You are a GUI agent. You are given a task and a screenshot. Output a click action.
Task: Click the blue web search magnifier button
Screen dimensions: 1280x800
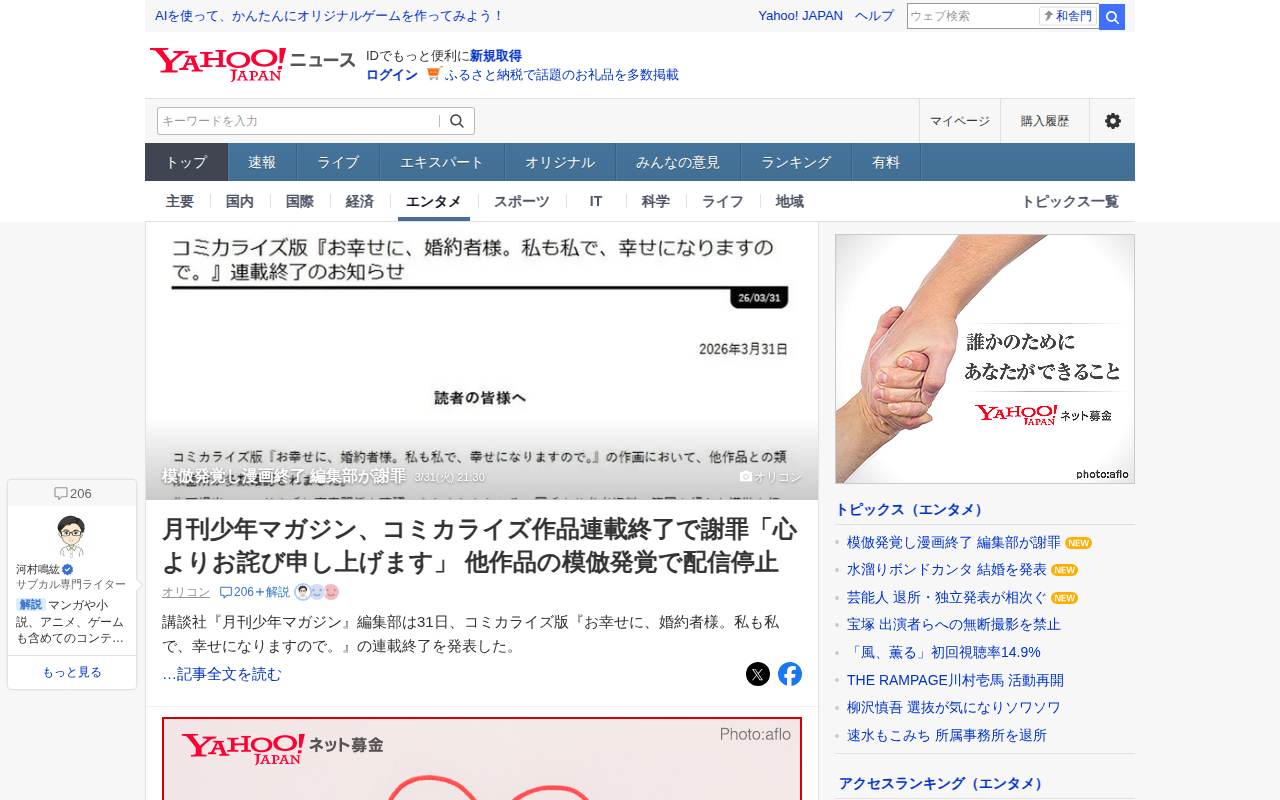pos(1112,17)
